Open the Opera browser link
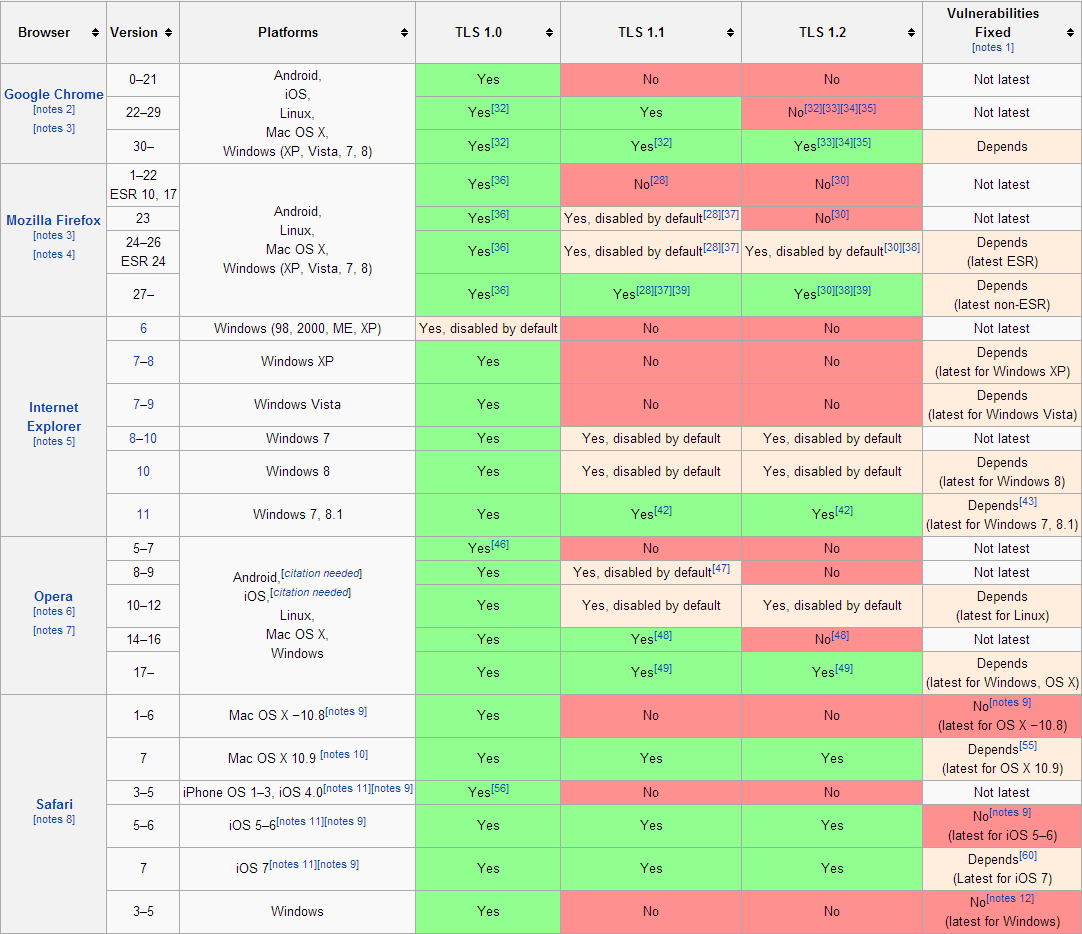The height and width of the screenshot is (934, 1082). coord(53,596)
